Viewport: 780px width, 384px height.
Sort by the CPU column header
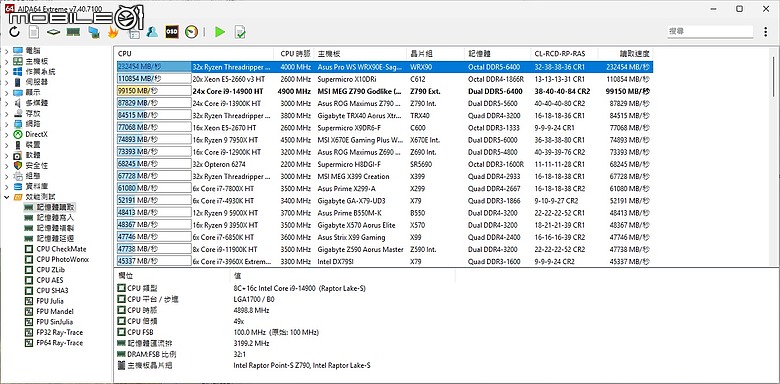pyautogui.click(x=194, y=54)
